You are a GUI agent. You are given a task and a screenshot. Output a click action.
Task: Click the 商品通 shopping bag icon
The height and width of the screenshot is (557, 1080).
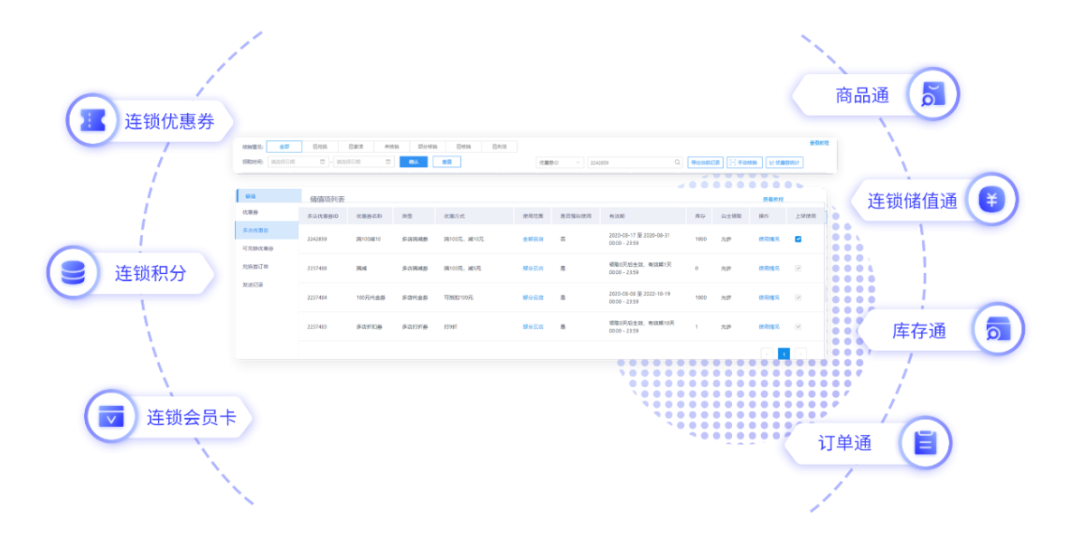[932, 95]
